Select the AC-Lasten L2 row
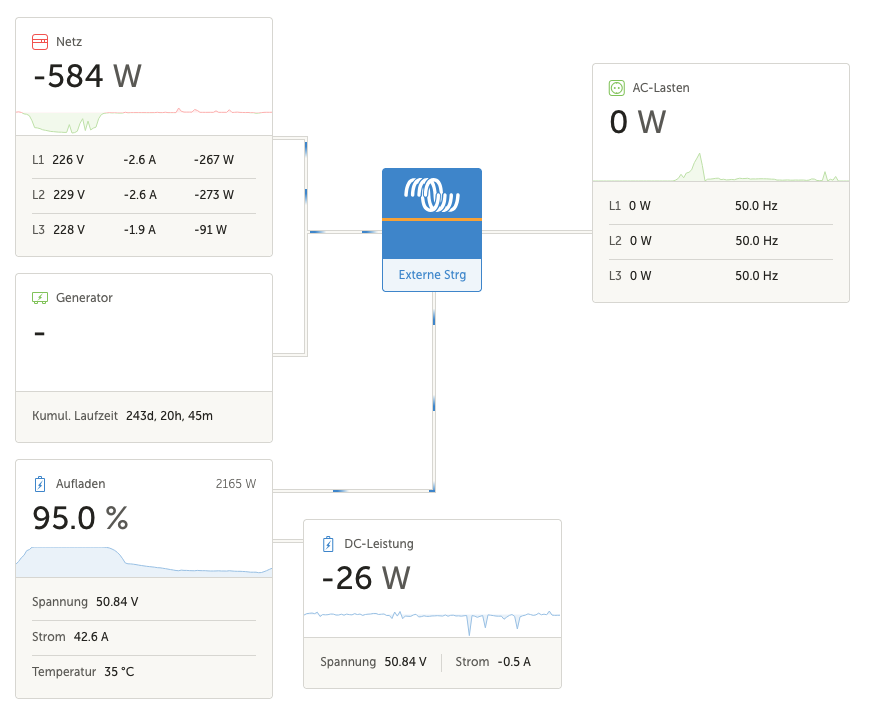The height and width of the screenshot is (724, 869). point(720,241)
